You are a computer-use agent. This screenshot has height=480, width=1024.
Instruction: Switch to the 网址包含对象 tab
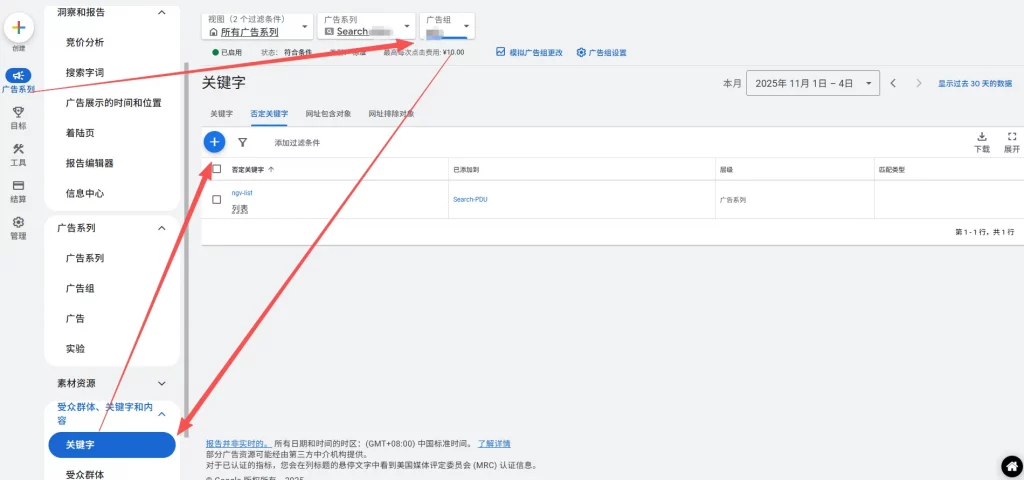pyautogui.click(x=328, y=114)
